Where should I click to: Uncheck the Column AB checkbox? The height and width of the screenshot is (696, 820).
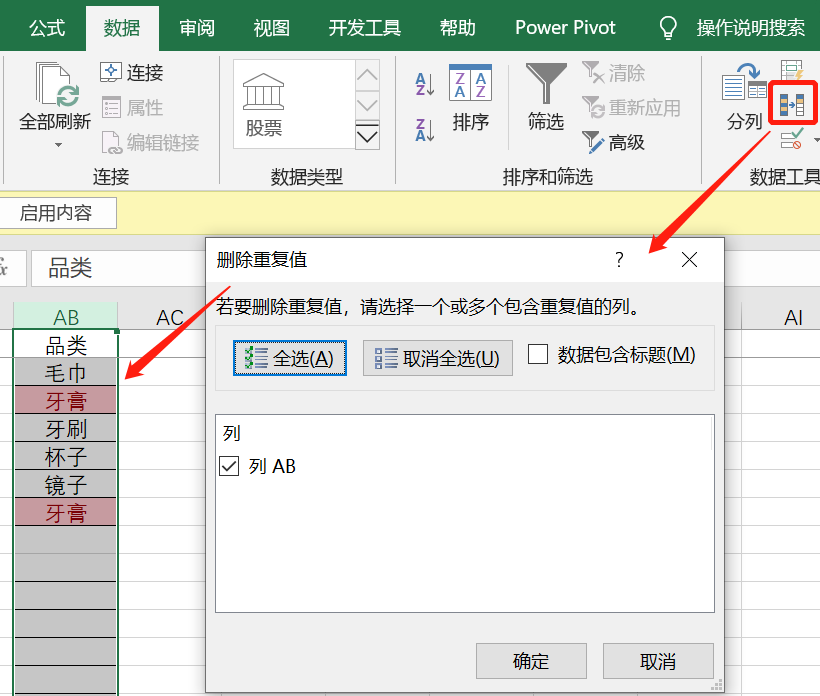(229, 466)
